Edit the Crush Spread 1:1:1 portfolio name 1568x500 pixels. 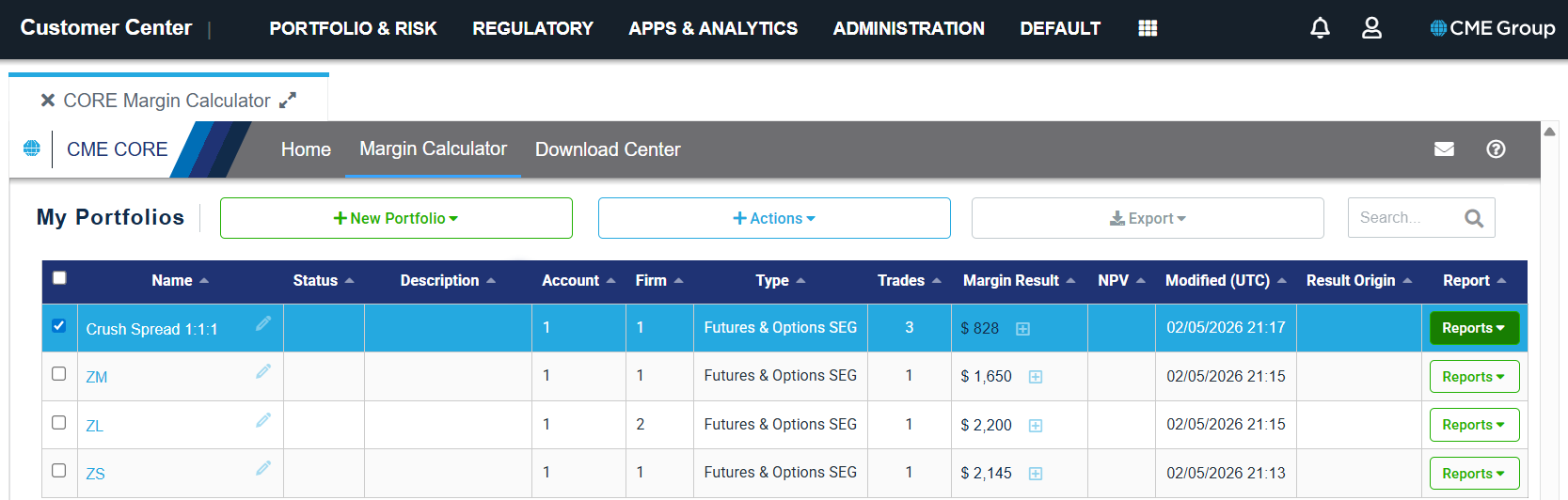(x=263, y=323)
